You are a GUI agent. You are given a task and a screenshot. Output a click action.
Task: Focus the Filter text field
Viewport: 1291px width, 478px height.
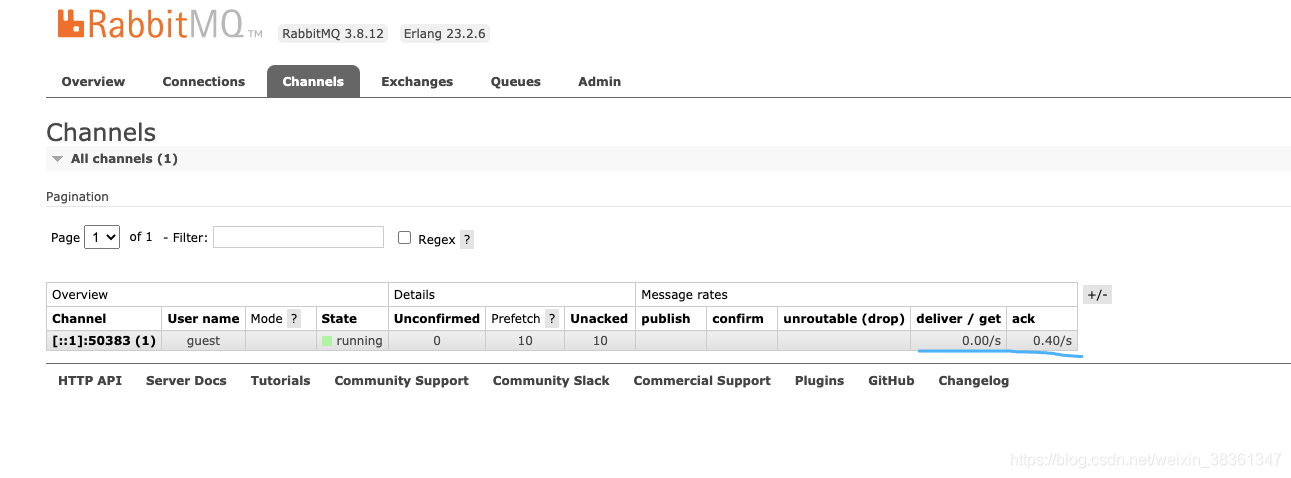click(x=298, y=237)
